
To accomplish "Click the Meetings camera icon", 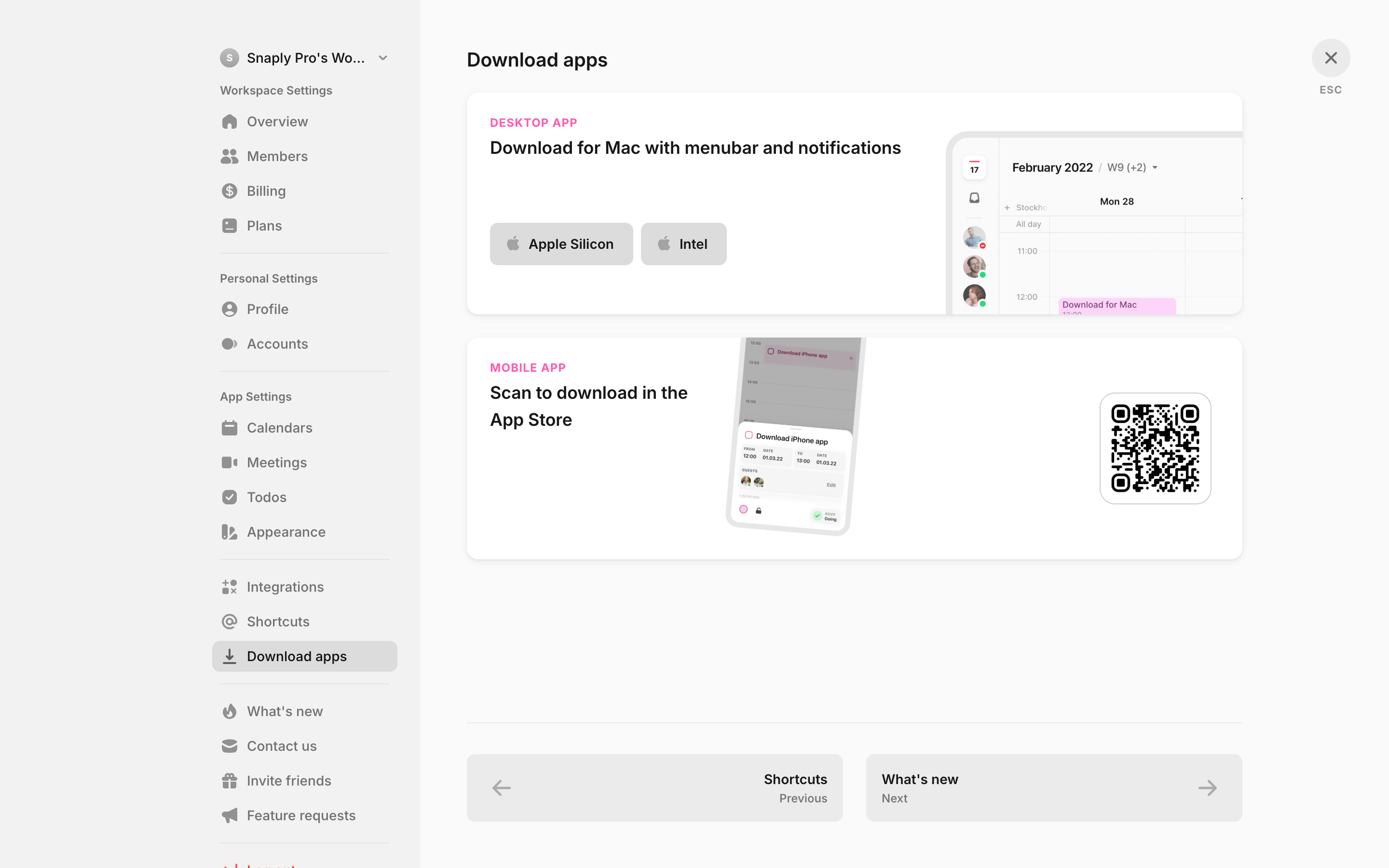I will (x=230, y=463).
